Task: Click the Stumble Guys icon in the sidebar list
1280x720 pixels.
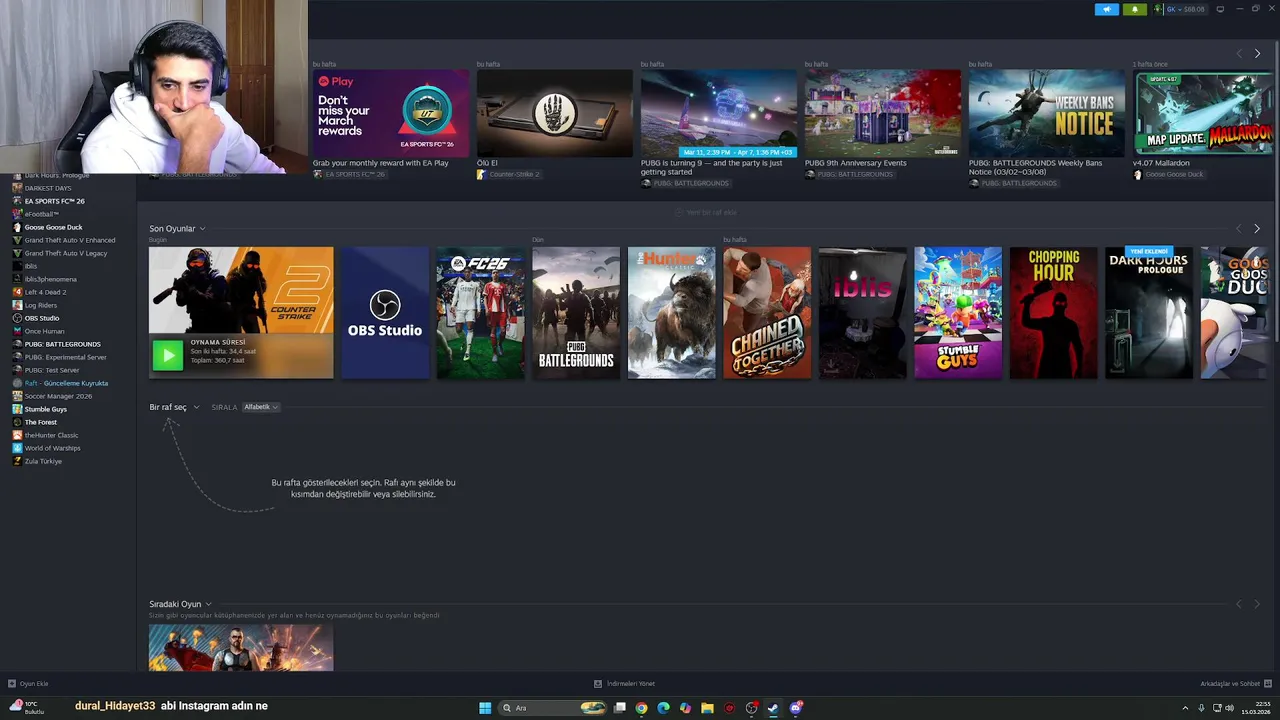Action: pos(17,409)
